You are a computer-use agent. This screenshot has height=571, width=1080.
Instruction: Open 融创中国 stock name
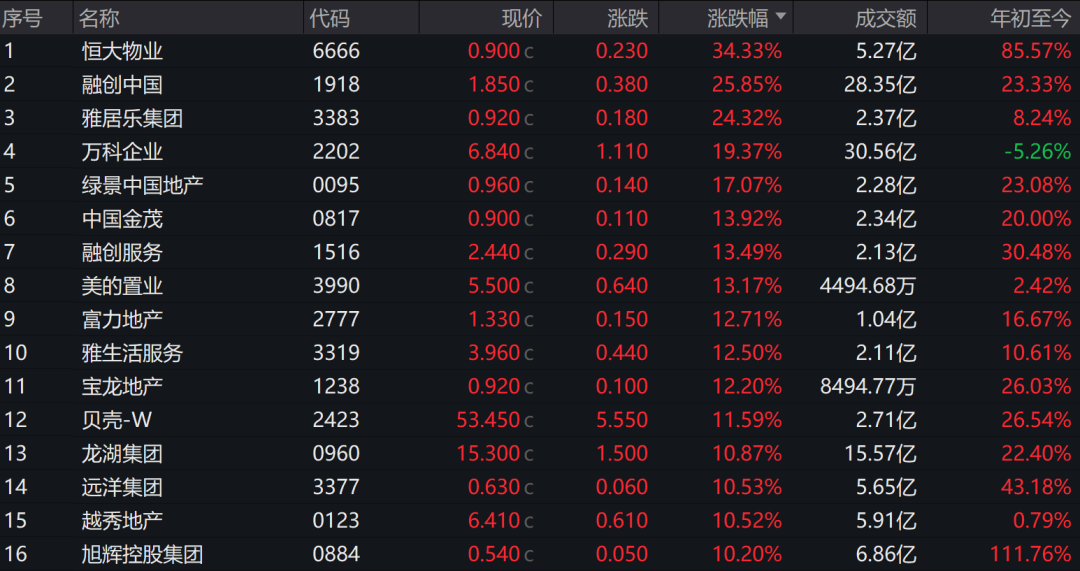[x=122, y=85]
